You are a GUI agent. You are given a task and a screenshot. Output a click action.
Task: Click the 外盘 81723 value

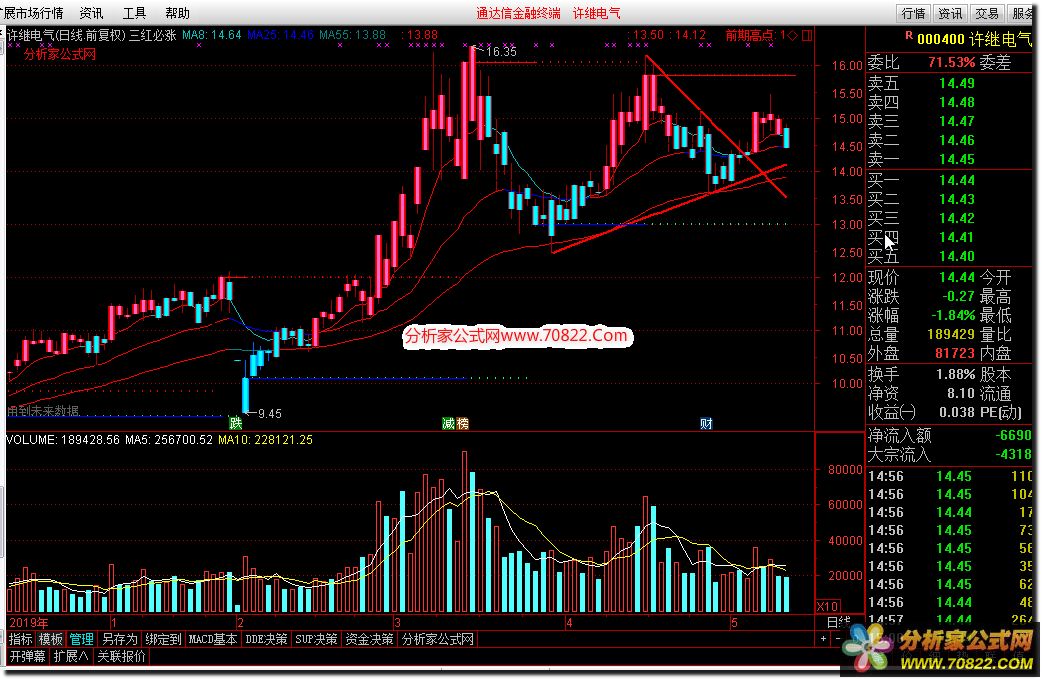(x=955, y=353)
